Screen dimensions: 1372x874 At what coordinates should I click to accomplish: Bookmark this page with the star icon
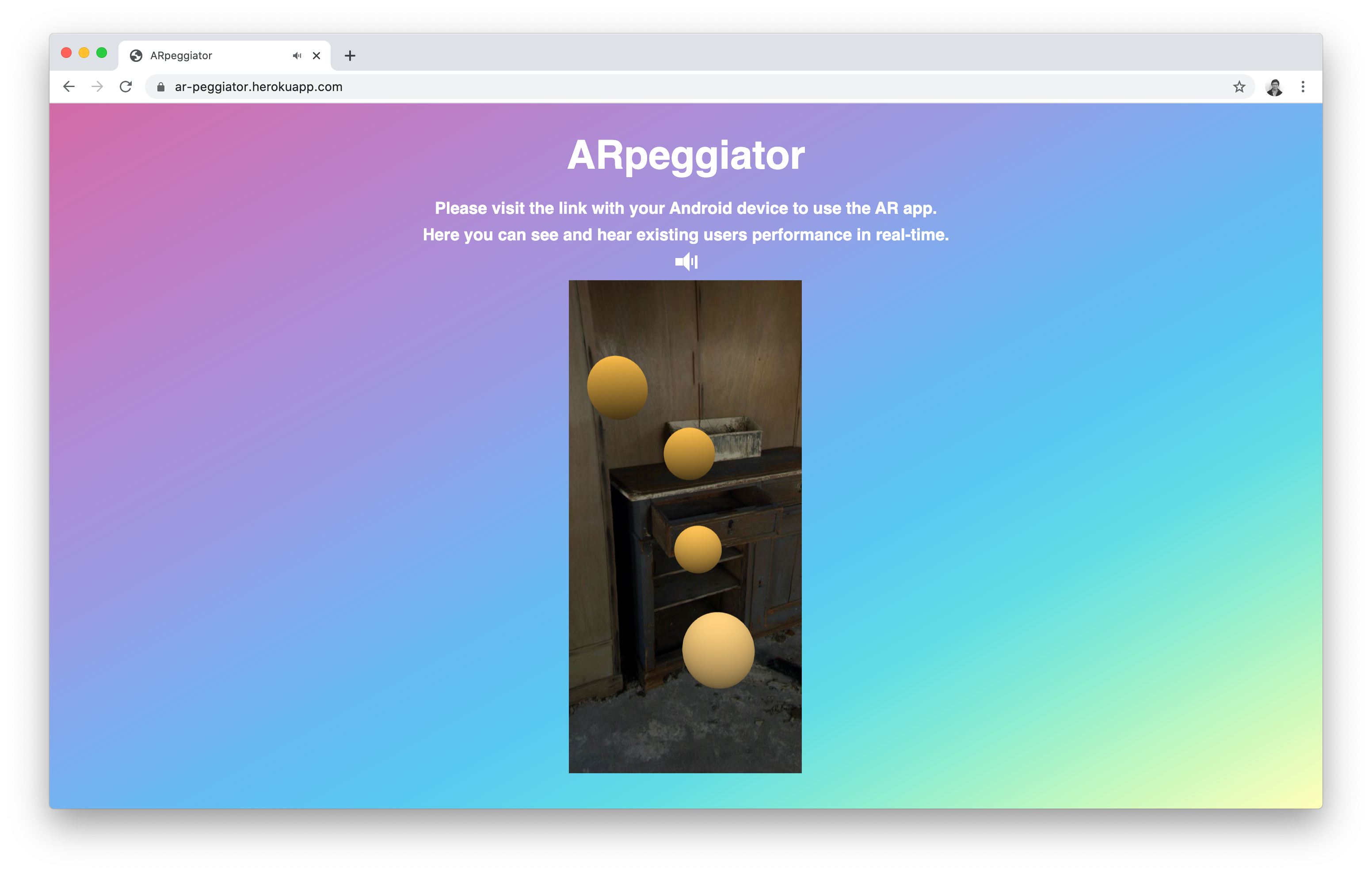1239,87
